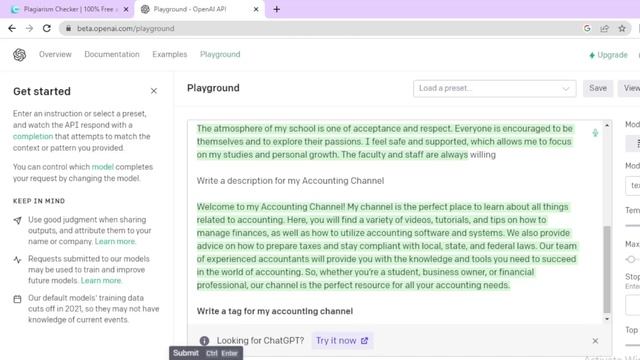640x360 pixels.
Task: Click the share page icon
Action: pyautogui.click(x=604, y=29)
